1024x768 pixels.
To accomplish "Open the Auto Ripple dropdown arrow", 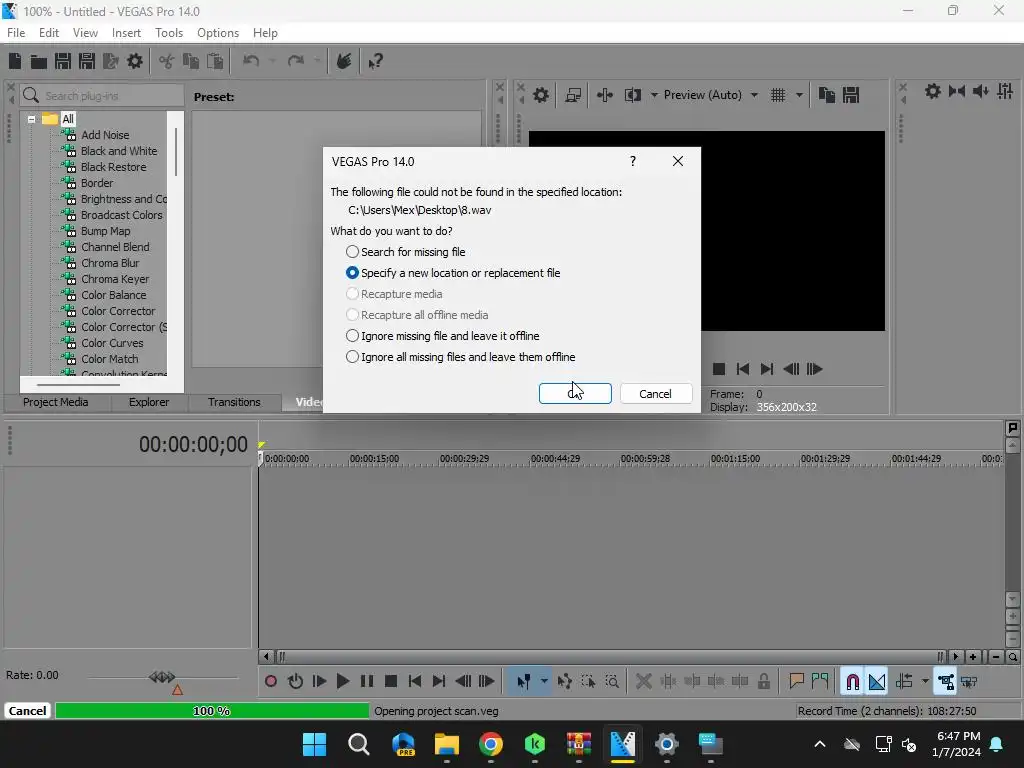I will click(x=925, y=682).
